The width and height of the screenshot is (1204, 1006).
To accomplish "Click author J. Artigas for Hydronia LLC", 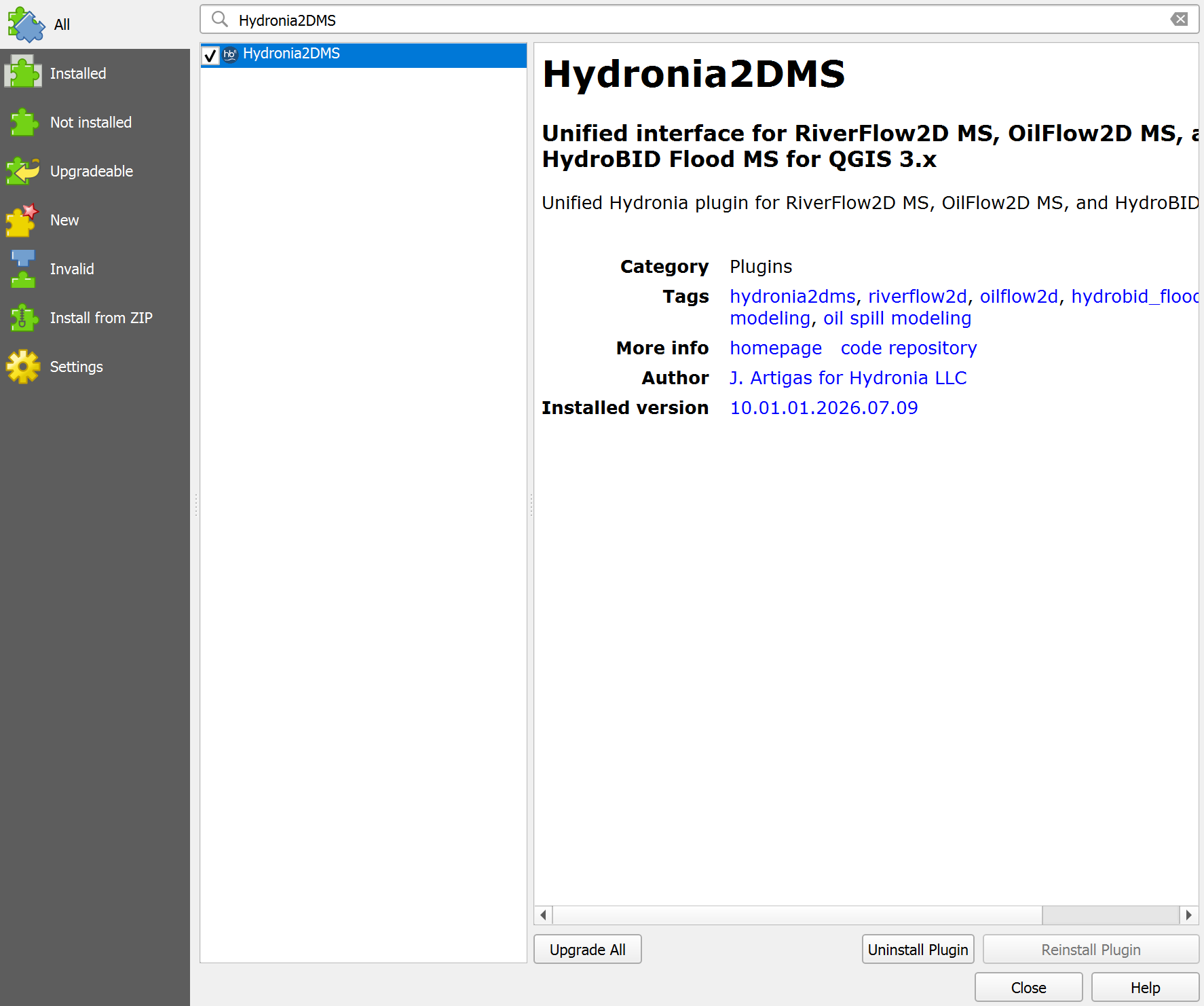I will [x=848, y=378].
